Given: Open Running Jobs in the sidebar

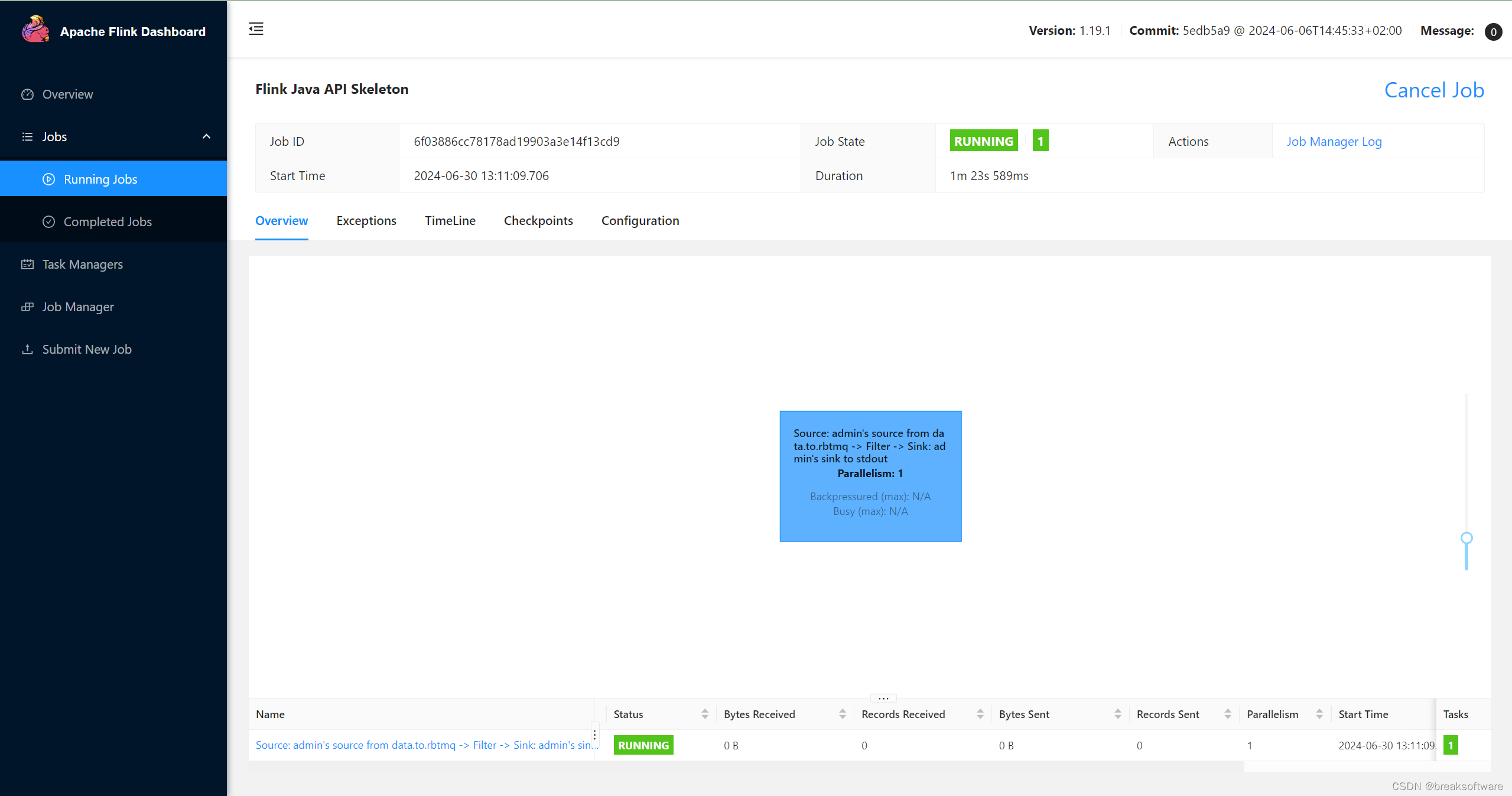Looking at the screenshot, I should [x=113, y=179].
